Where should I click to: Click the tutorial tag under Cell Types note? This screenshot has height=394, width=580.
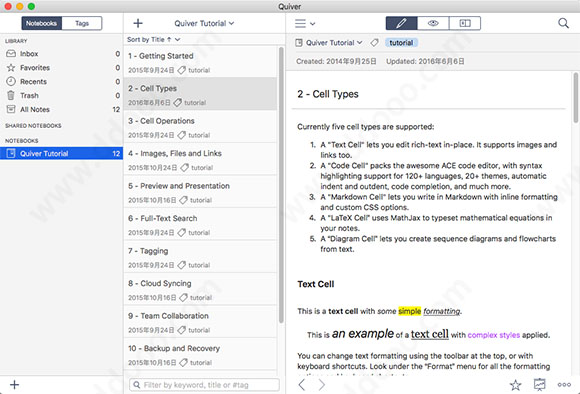[x=195, y=102]
